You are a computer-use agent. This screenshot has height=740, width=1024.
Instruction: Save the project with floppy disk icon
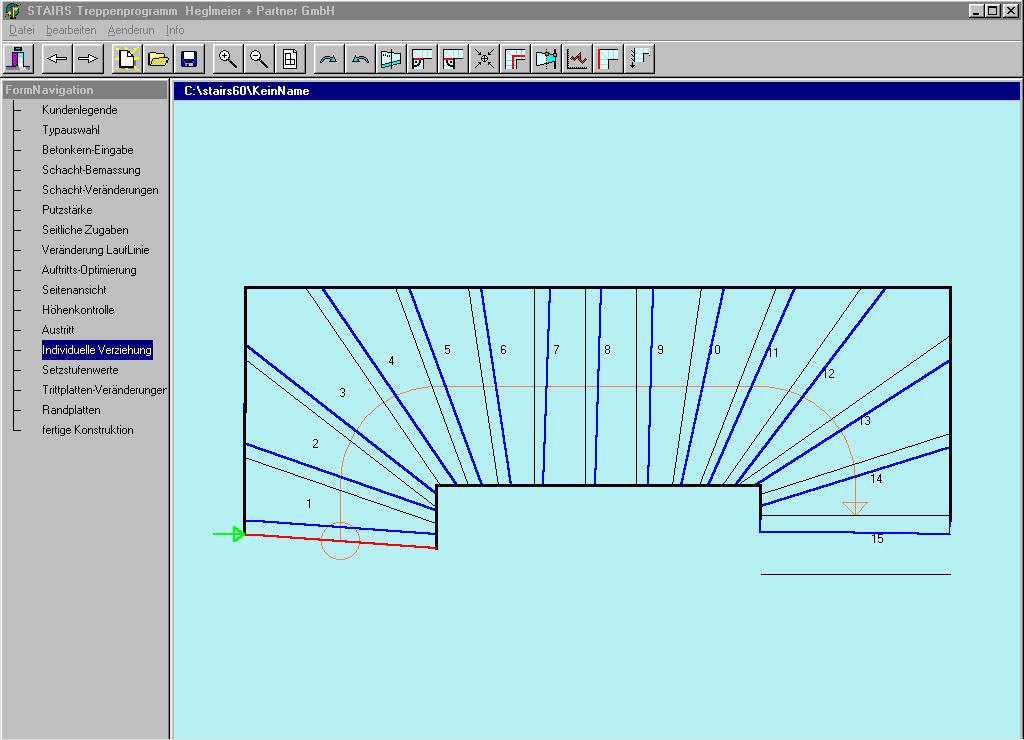[188, 59]
